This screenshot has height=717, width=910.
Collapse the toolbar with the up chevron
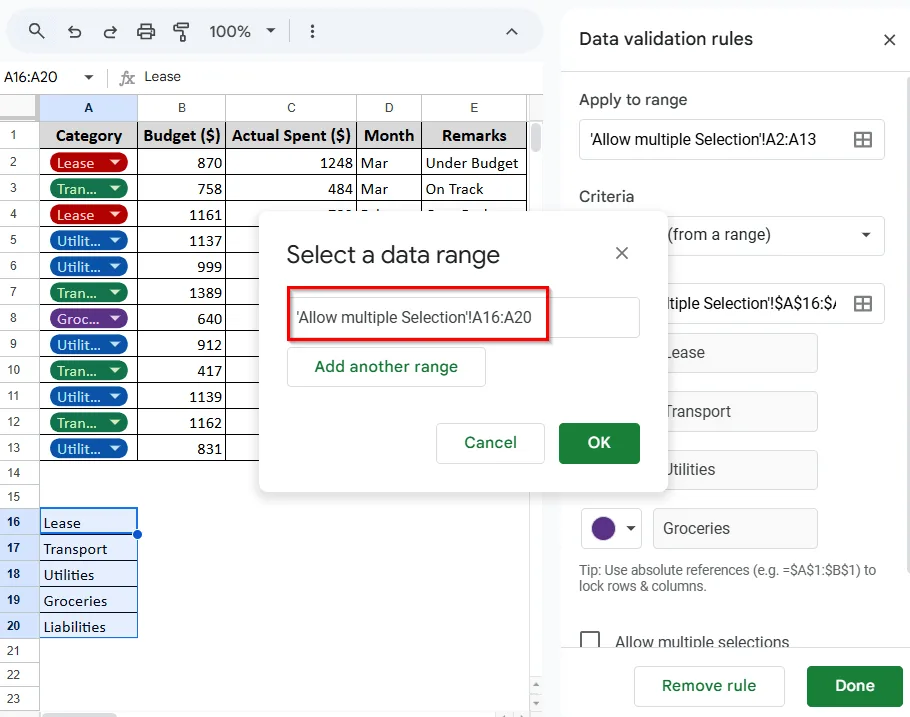(511, 32)
